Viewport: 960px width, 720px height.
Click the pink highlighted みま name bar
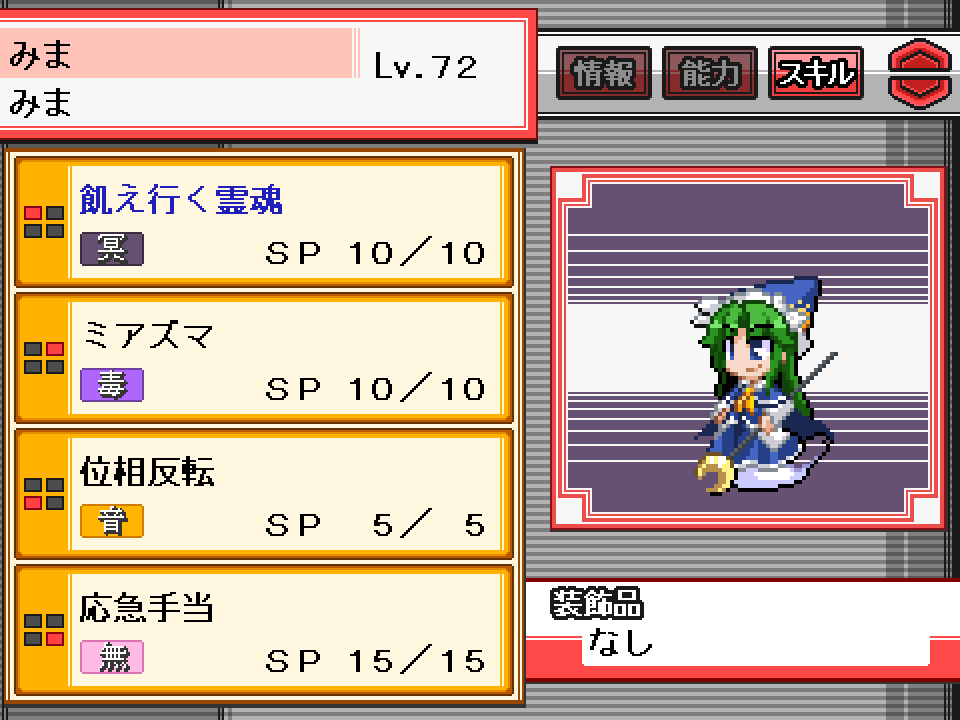(178, 53)
